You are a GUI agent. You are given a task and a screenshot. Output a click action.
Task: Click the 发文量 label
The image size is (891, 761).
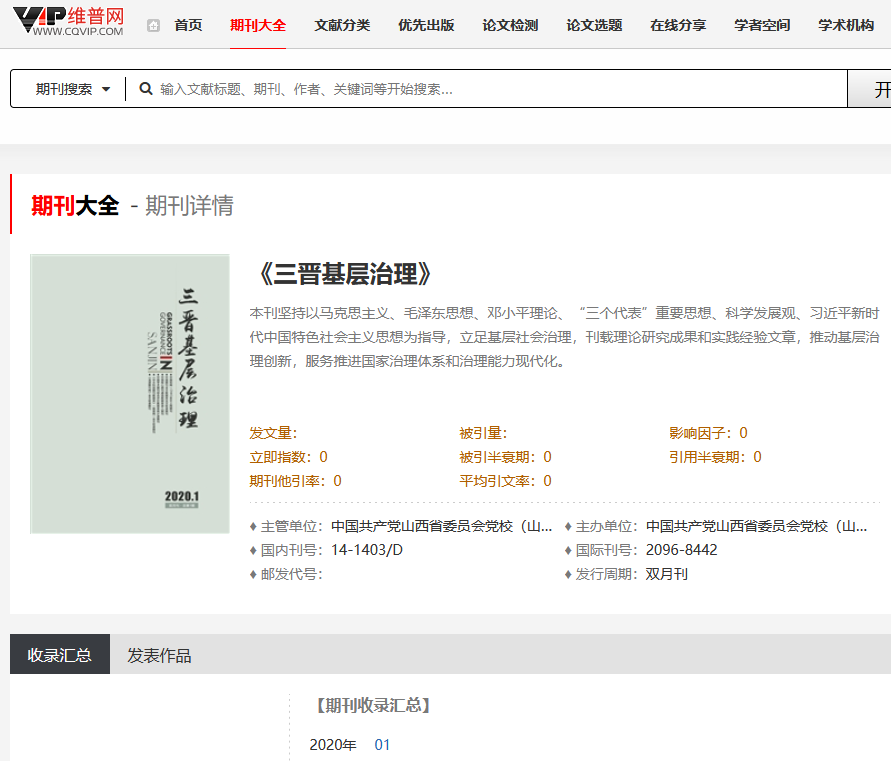[x=273, y=433]
